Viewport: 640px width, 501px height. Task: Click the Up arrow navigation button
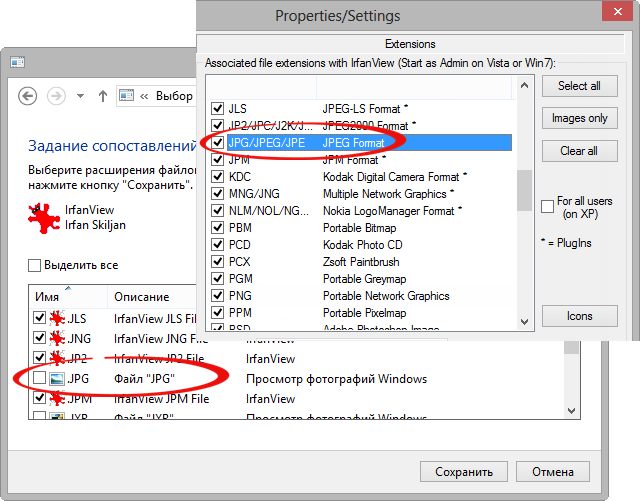pyautogui.click(x=103, y=96)
